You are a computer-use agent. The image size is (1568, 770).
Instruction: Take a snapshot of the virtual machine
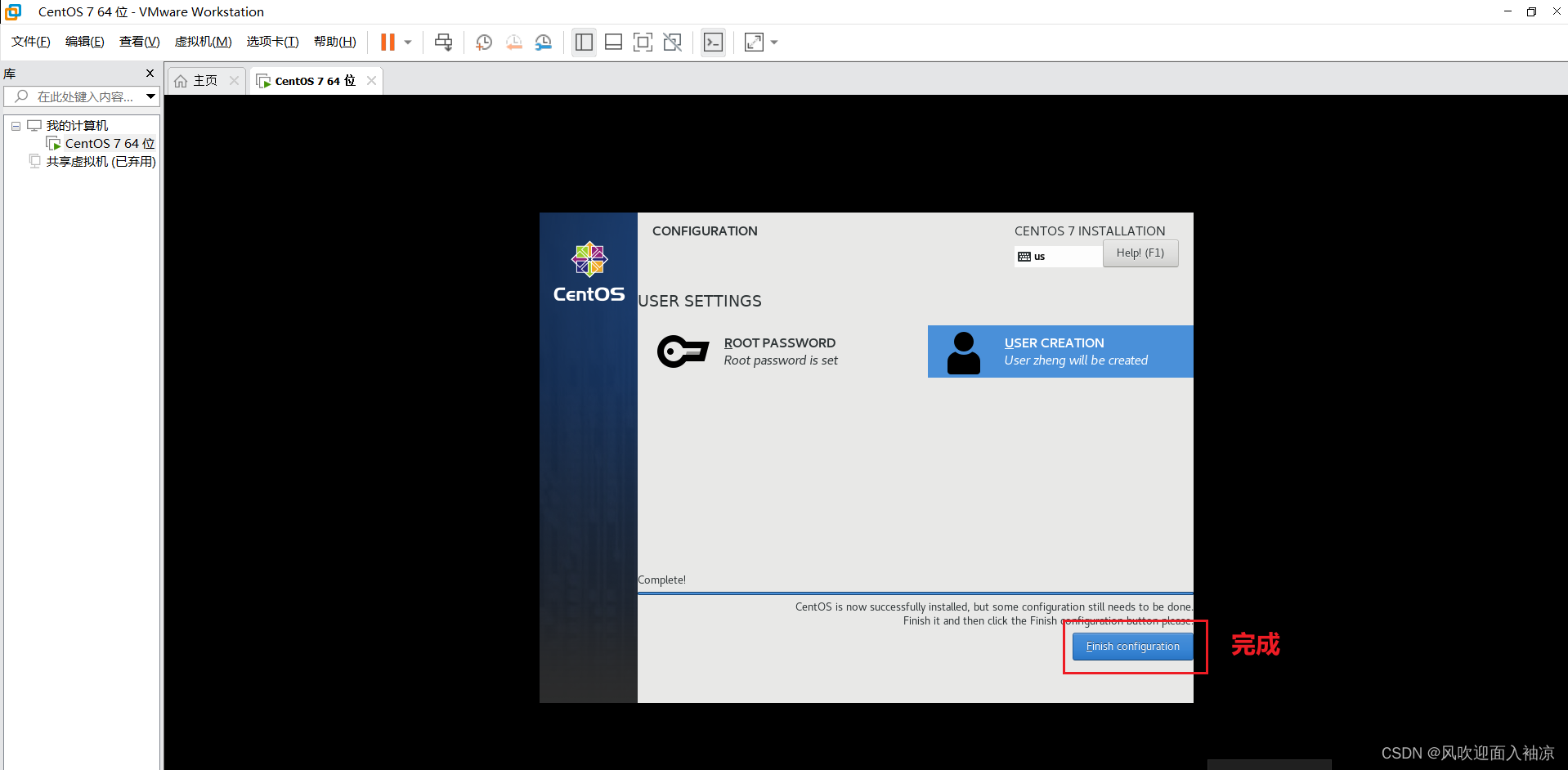pyautogui.click(x=484, y=43)
